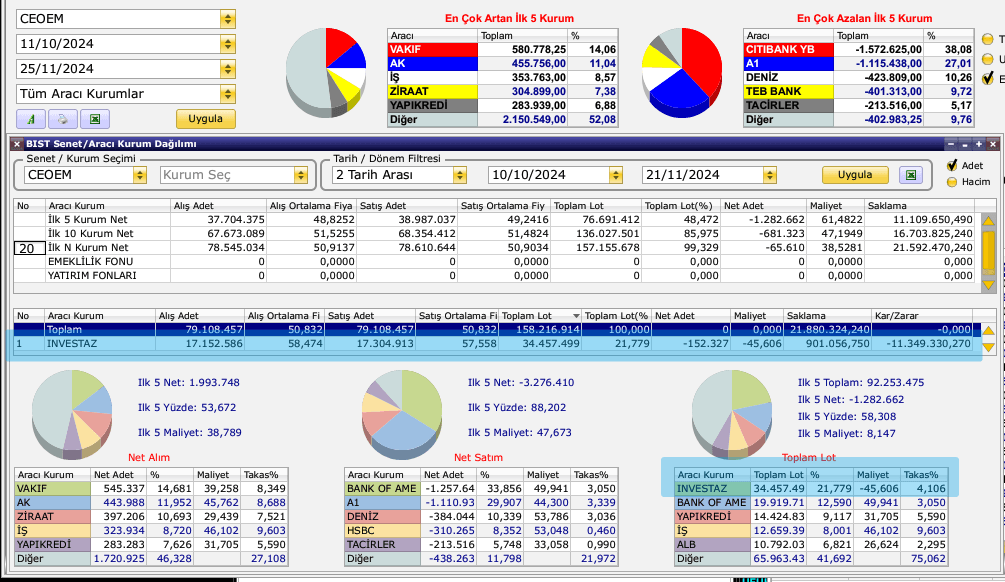1005x582 pixels.
Task: Click the value 580.778,25
Action: tap(539, 49)
